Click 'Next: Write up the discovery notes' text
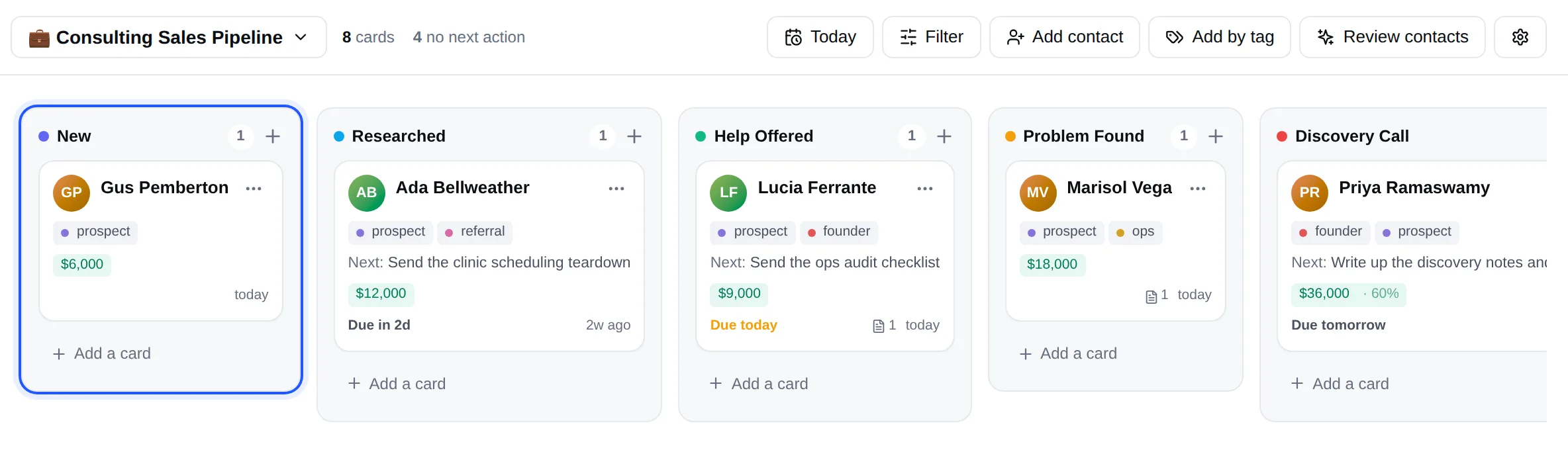 tap(1419, 263)
